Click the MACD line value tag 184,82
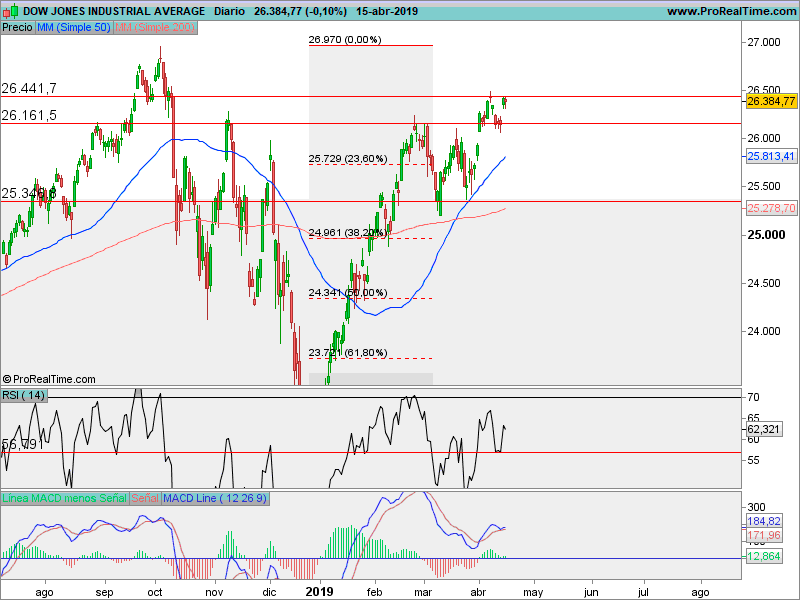Image resolution: width=800 pixels, height=600 pixels. click(x=764, y=521)
